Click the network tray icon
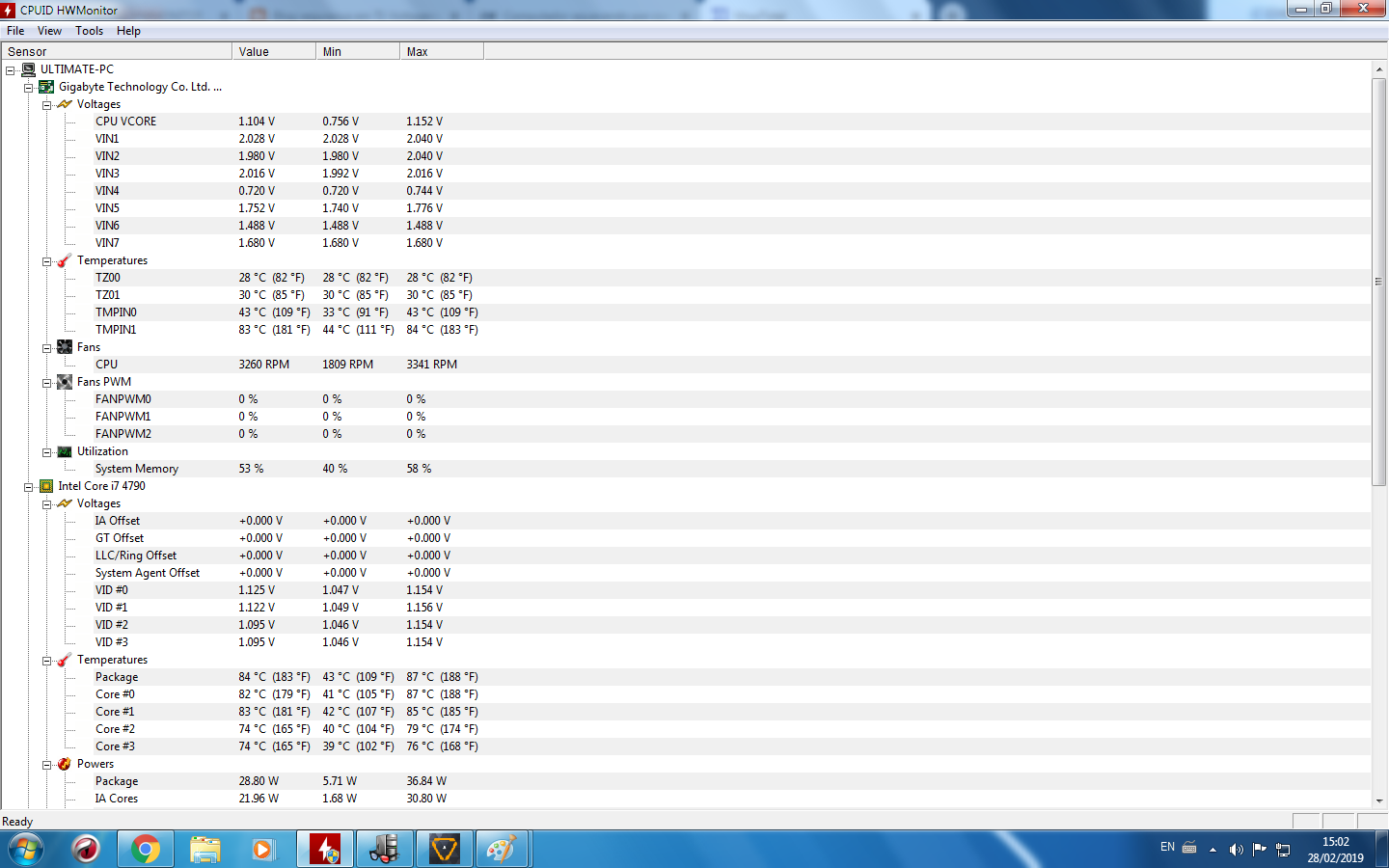 1283,850
